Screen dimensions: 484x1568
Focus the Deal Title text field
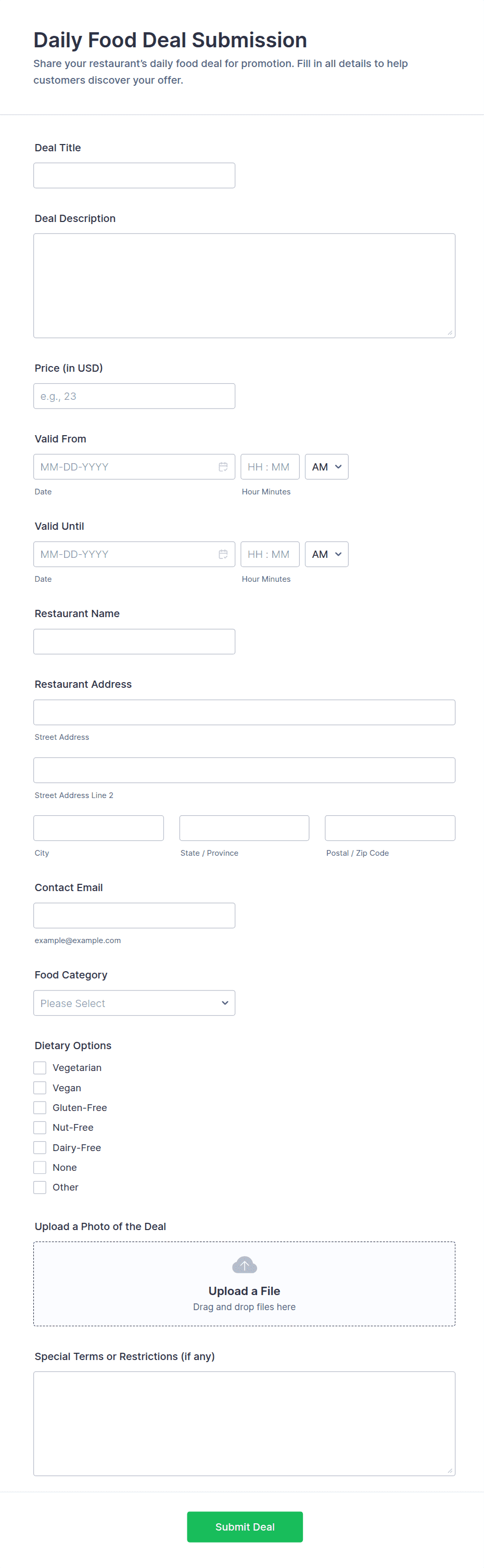(134, 175)
